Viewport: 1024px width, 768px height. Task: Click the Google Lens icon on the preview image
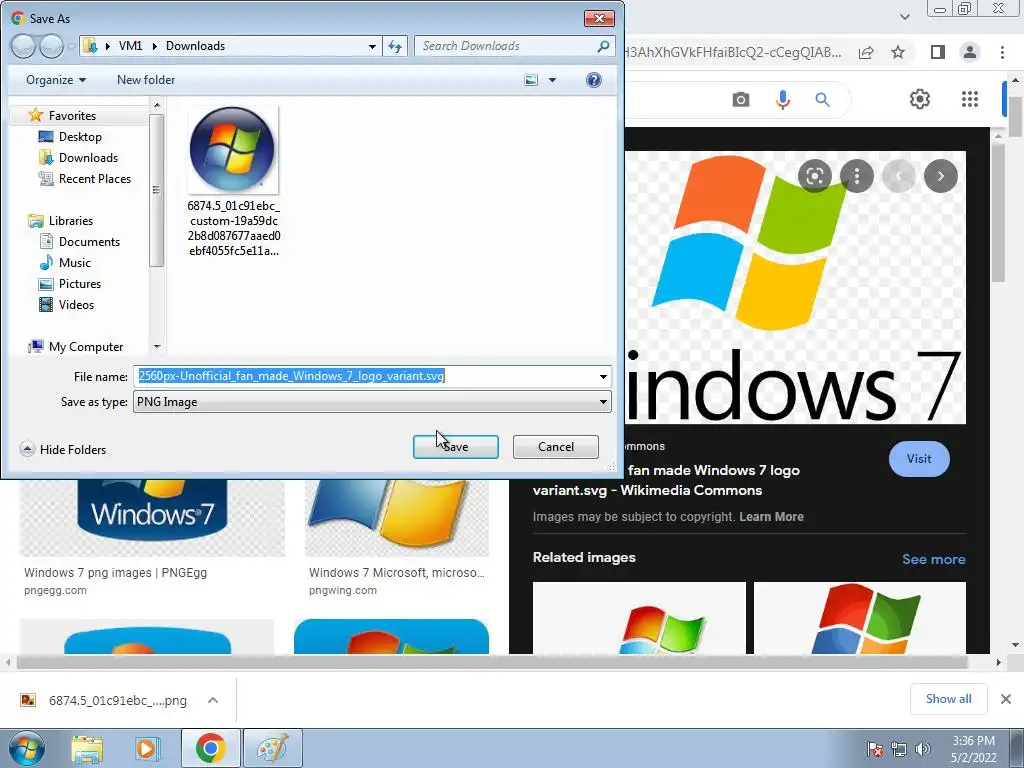(x=814, y=176)
